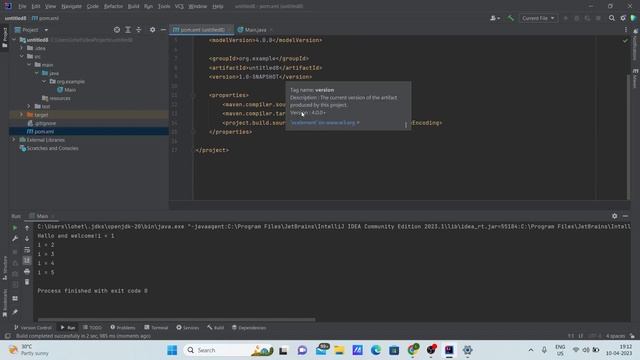Open the Navigate menu
Viewport: 640px width, 360px height.
pyautogui.click(x=71, y=6)
